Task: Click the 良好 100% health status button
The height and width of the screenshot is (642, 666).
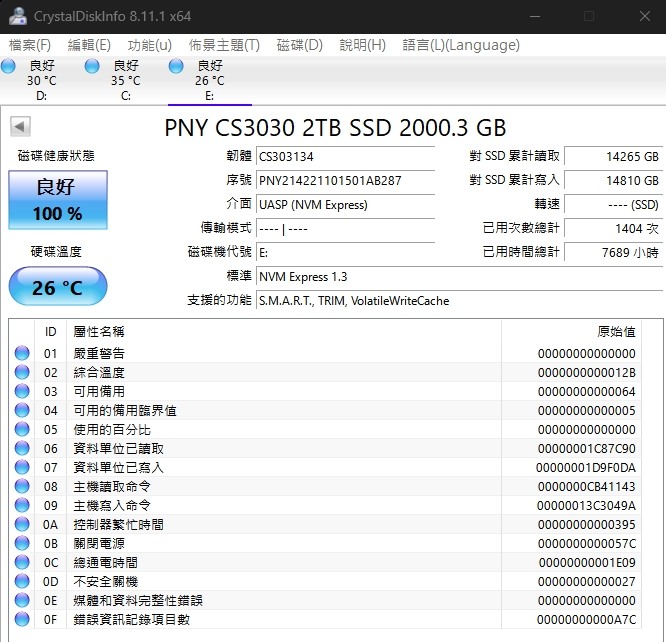Action: click(58, 200)
